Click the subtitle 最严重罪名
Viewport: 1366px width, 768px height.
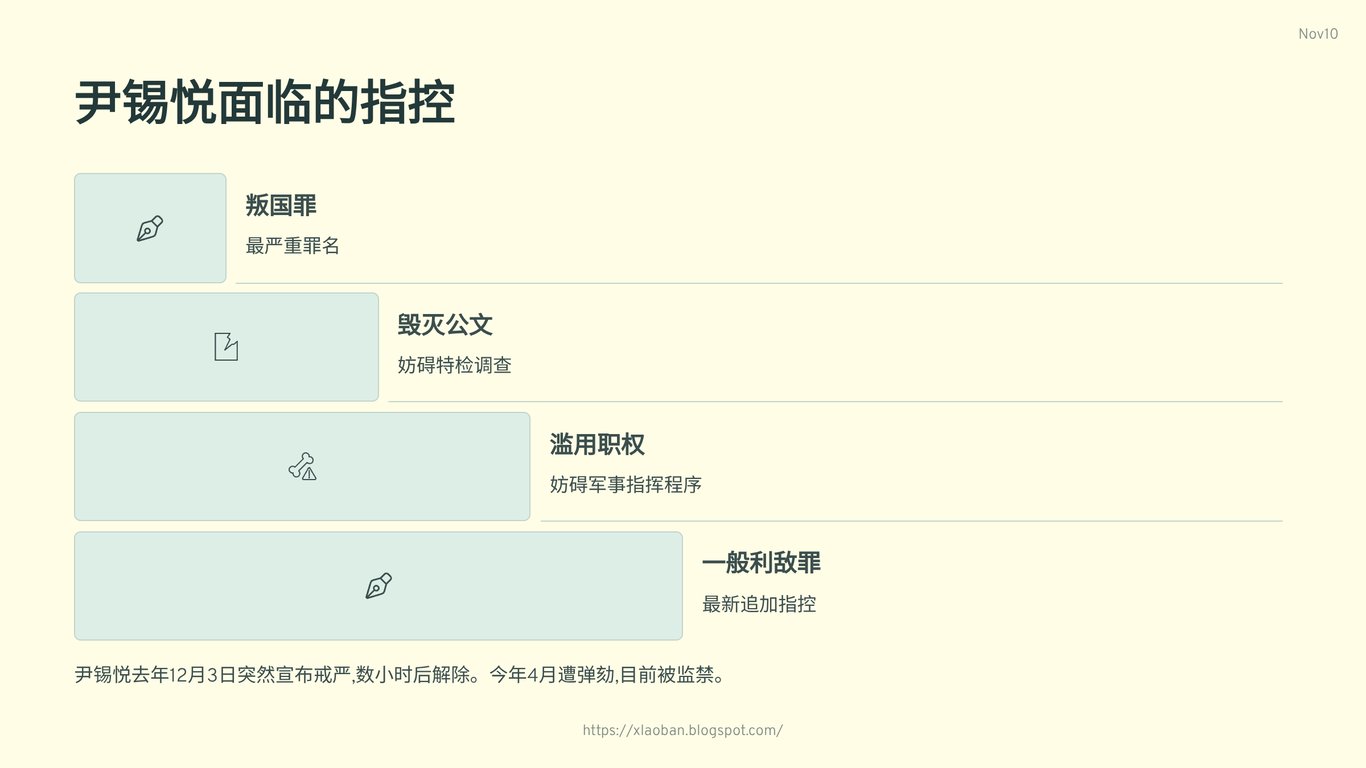[293, 245]
